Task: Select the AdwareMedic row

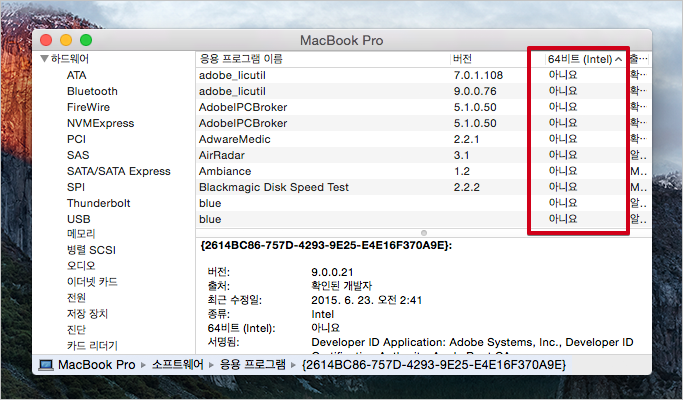Action: point(422,139)
